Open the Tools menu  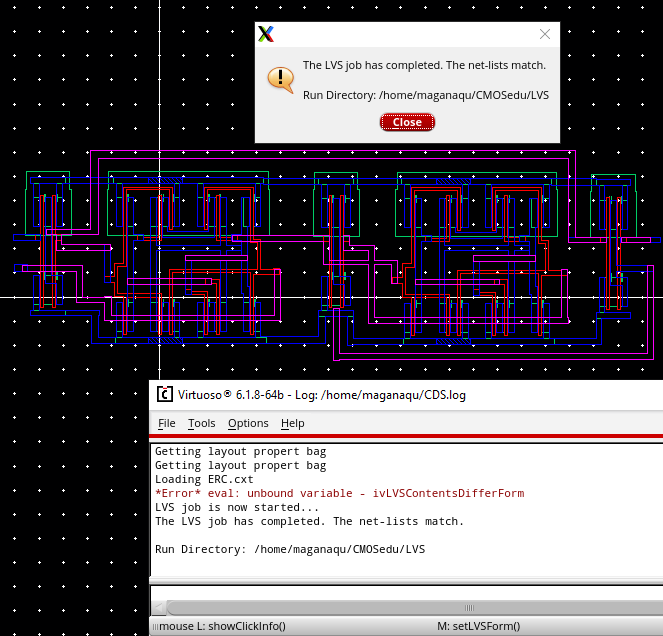tap(201, 423)
